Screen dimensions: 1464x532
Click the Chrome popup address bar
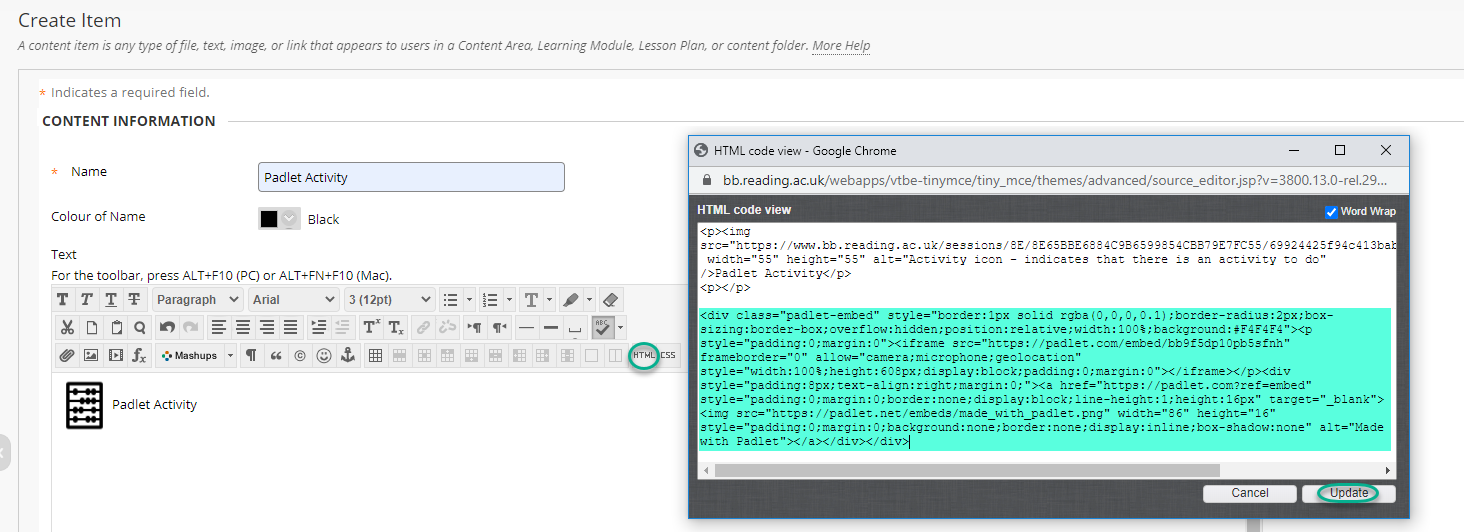1054,180
